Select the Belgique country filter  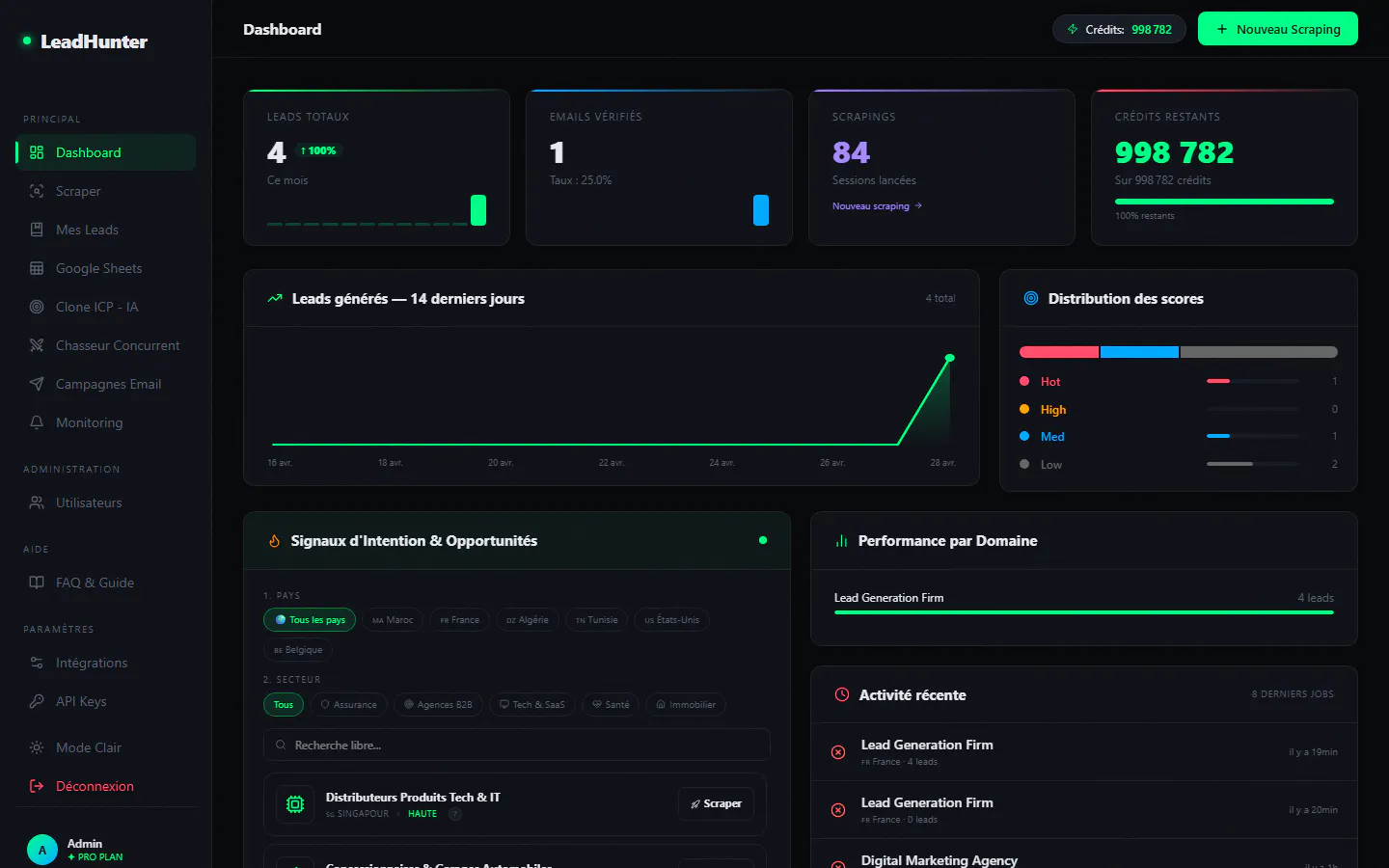point(298,650)
